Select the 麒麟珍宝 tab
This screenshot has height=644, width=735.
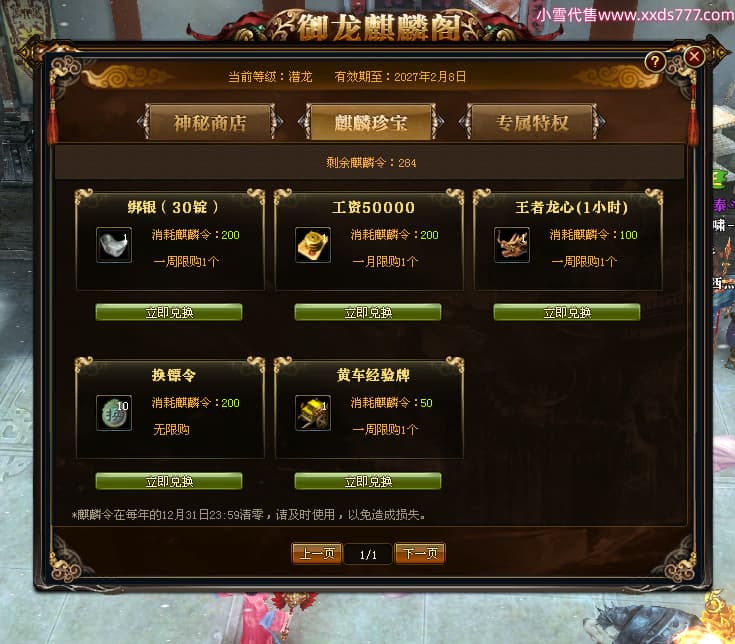(370, 123)
